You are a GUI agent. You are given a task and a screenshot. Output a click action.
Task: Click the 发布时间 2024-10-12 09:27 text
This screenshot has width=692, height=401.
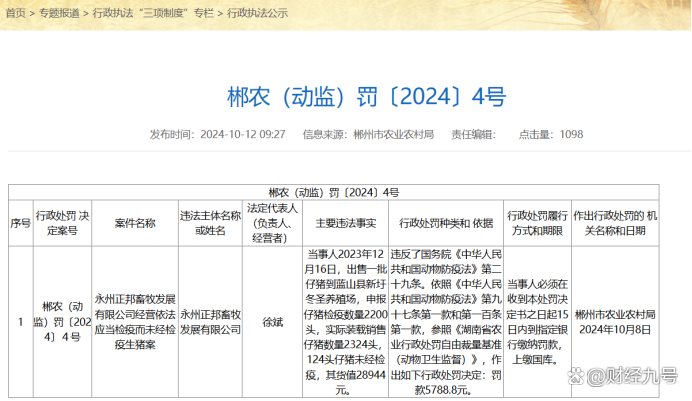(x=217, y=134)
